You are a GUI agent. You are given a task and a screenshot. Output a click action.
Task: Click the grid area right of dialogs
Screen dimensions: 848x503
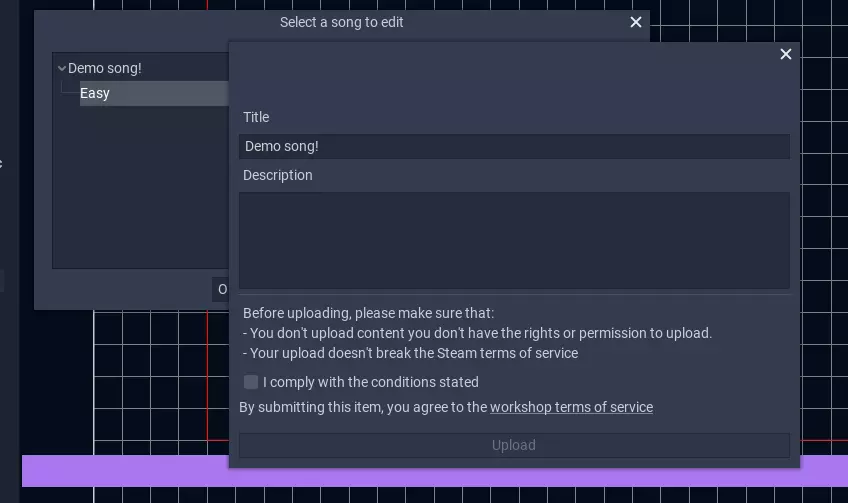[824, 250]
